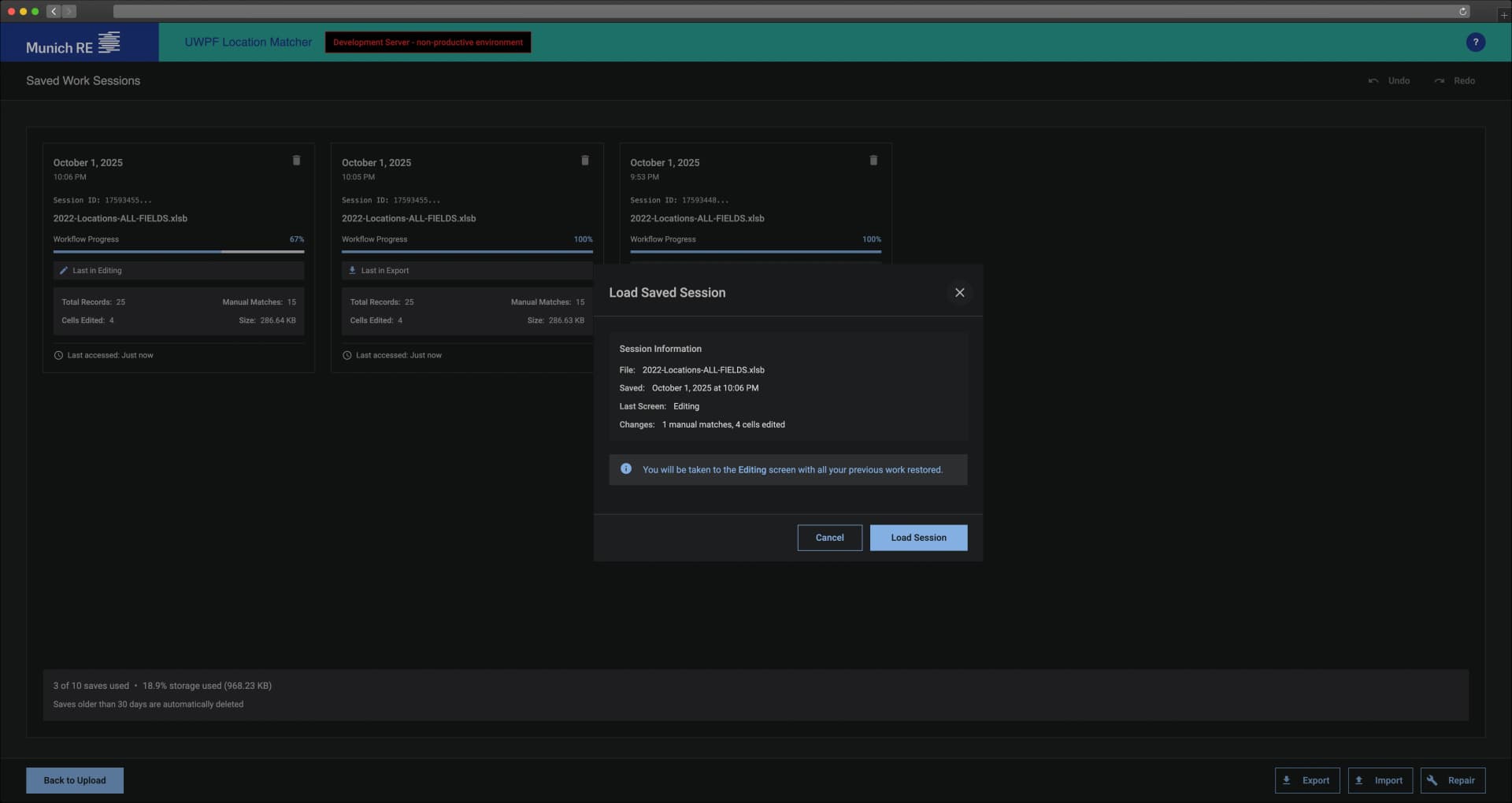This screenshot has width=1512, height=803.
Task: Click 'October 1, 2025 at 10:06 PM' saved value
Action: (705, 388)
